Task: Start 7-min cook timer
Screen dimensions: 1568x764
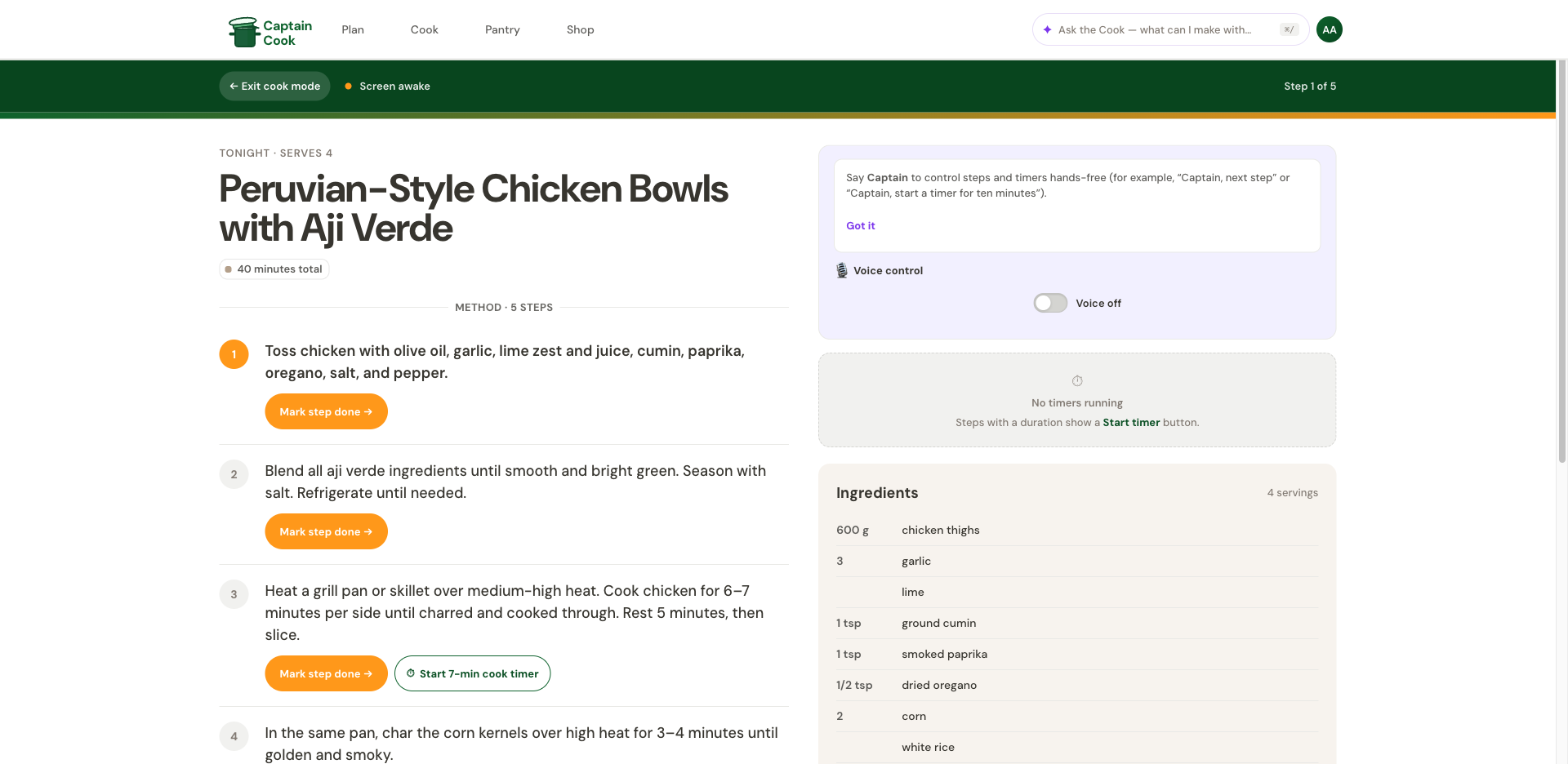Action: [x=472, y=673]
